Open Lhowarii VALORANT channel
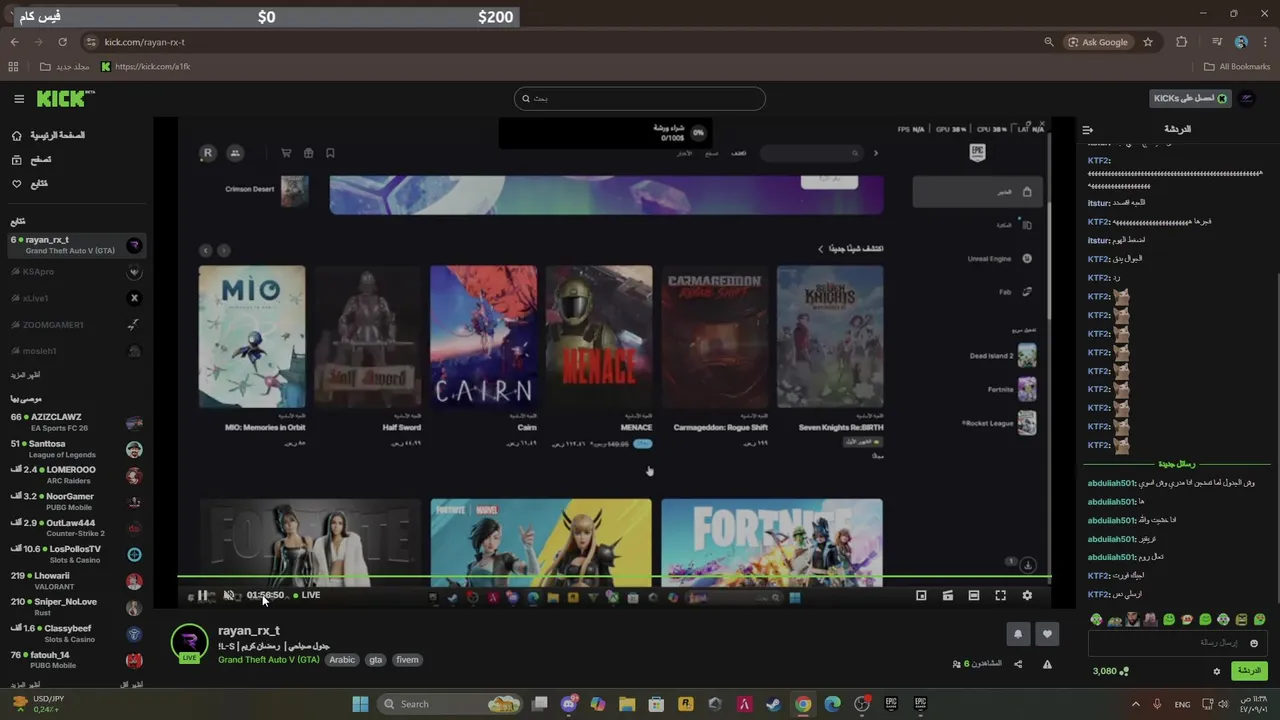Screen dimensions: 1280x720 [x=76, y=581]
